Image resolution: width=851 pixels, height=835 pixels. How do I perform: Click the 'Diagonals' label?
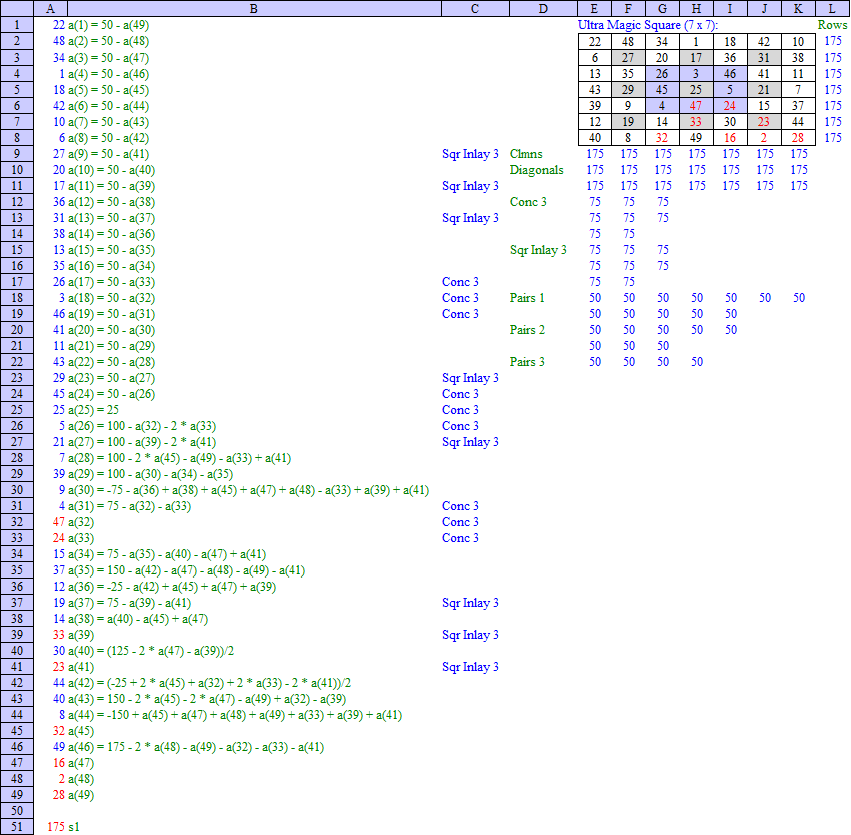[x=536, y=170]
